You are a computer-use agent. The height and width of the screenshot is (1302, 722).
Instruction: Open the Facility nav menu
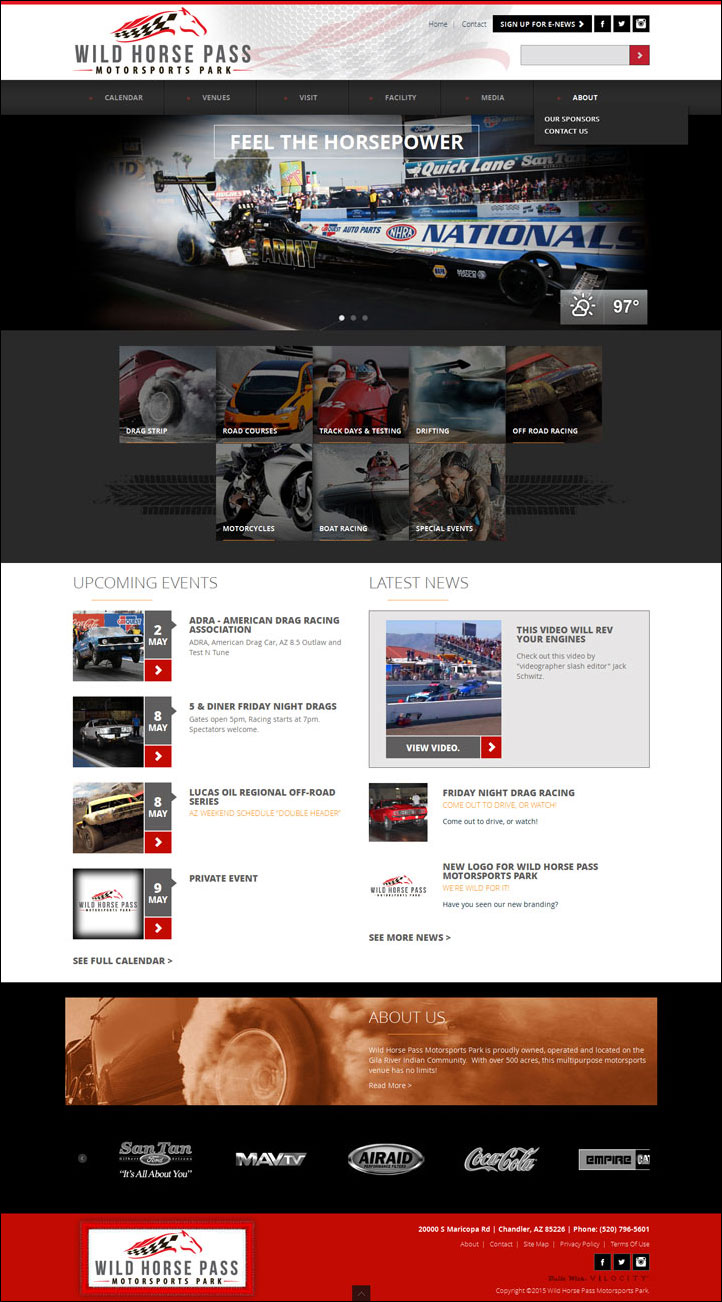tap(400, 98)
